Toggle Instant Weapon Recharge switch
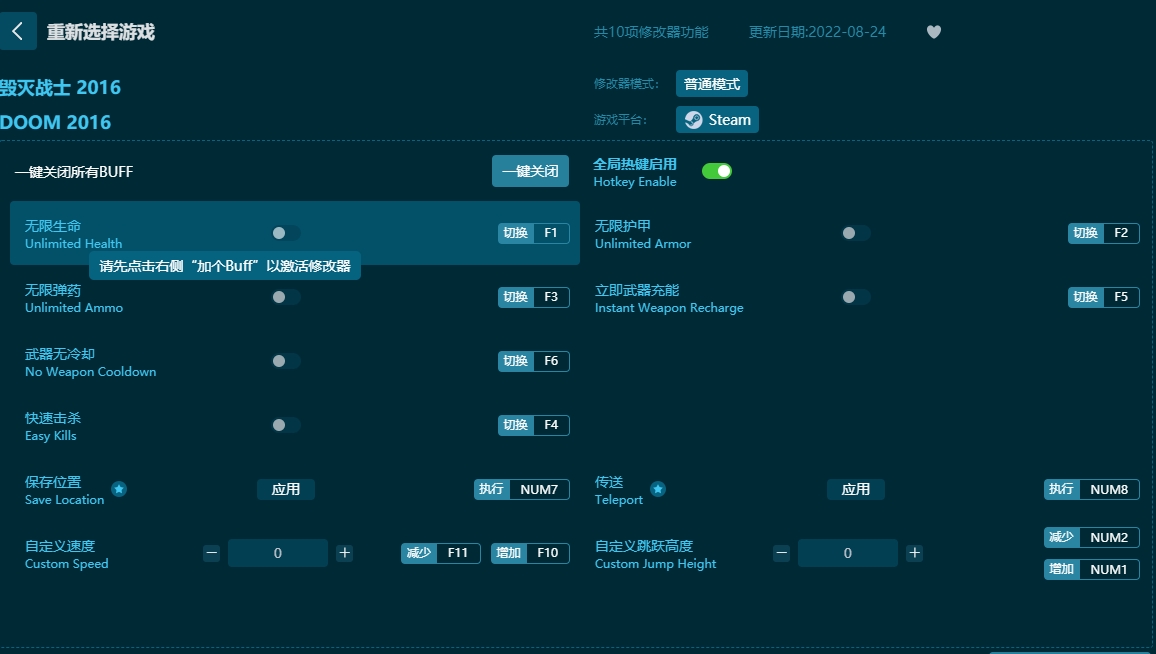This screenshot has width=1156, height=654. [x=856, y=297]
